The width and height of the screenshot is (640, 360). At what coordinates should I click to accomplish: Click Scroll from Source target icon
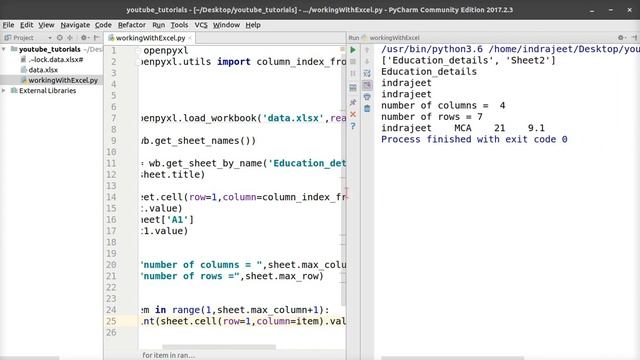[x=60, y=38]
